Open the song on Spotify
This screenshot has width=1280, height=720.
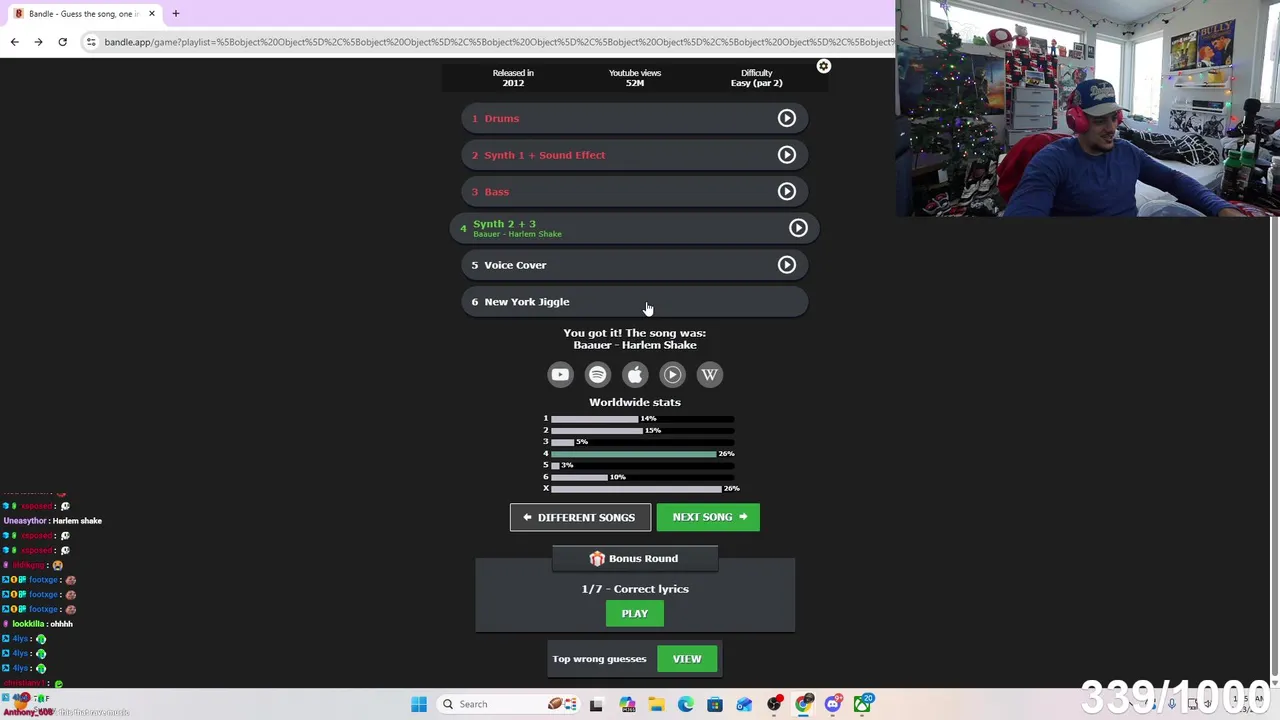click(597, 374)
